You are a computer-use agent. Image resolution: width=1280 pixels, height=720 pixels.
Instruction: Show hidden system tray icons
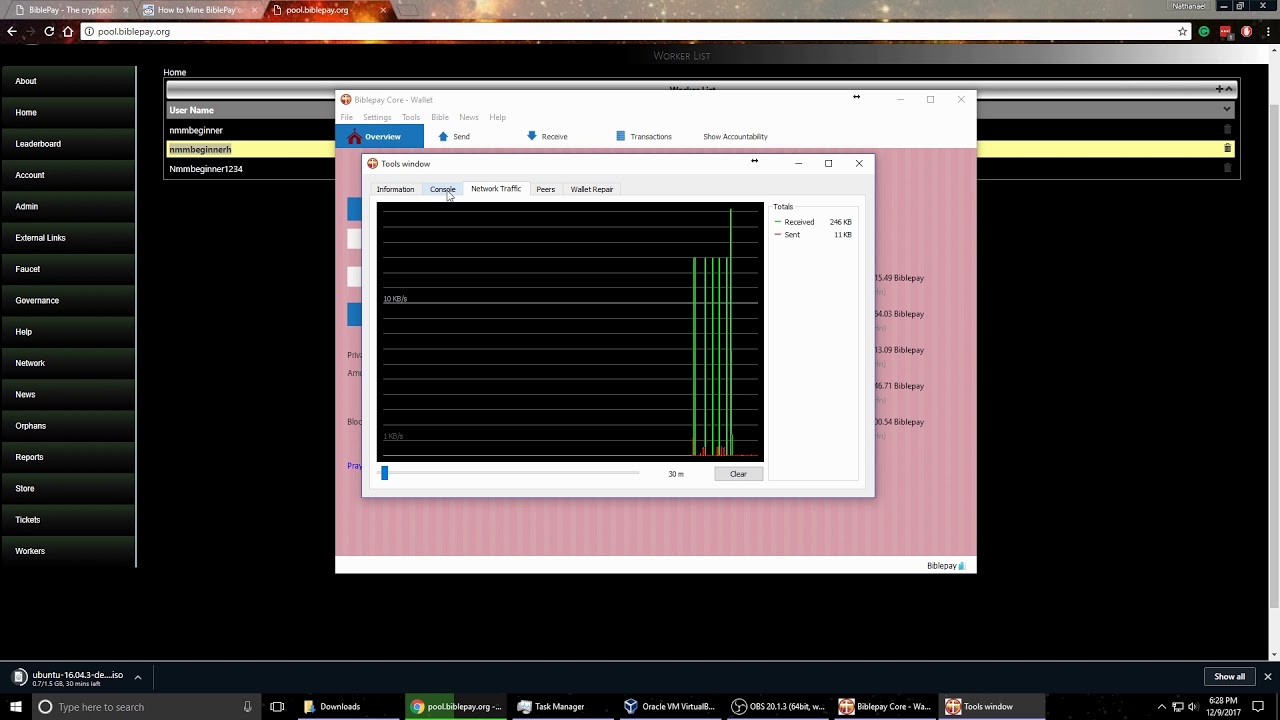[1161, 707]
